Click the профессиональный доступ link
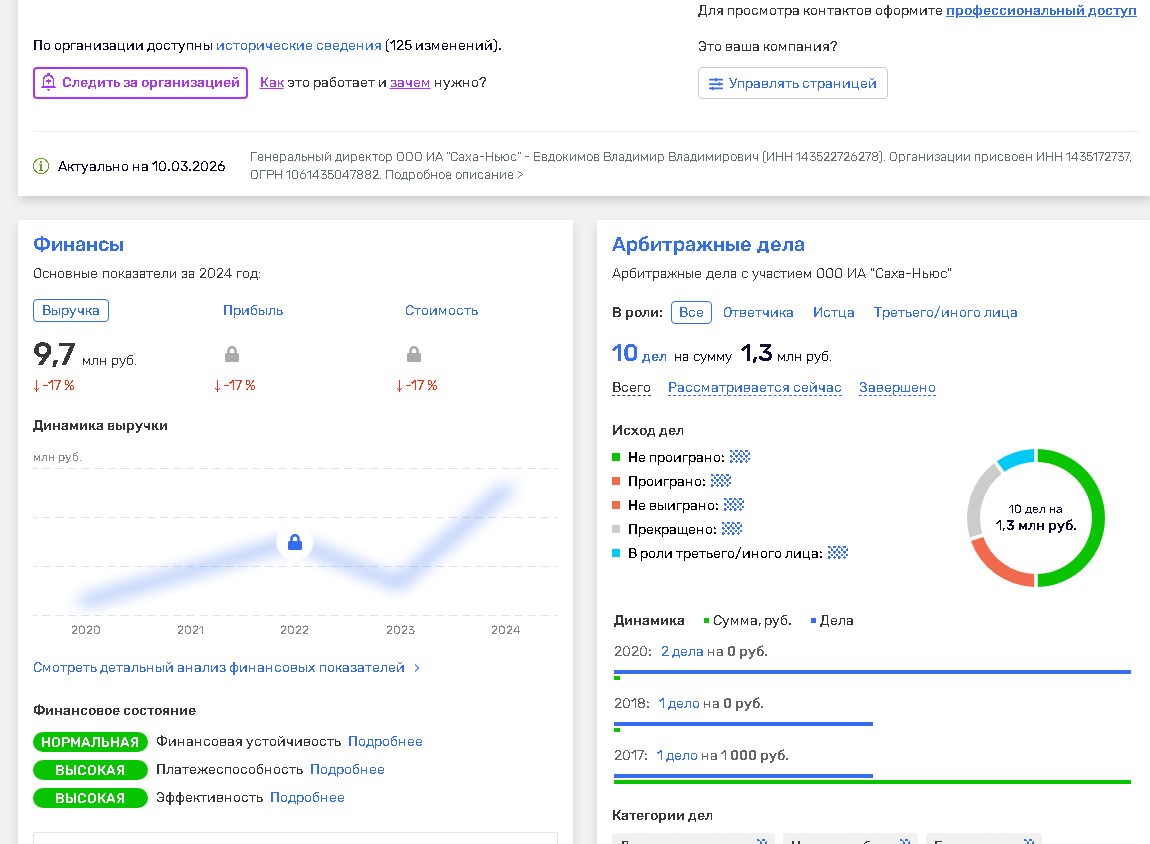 click(x=1040, y=10)
